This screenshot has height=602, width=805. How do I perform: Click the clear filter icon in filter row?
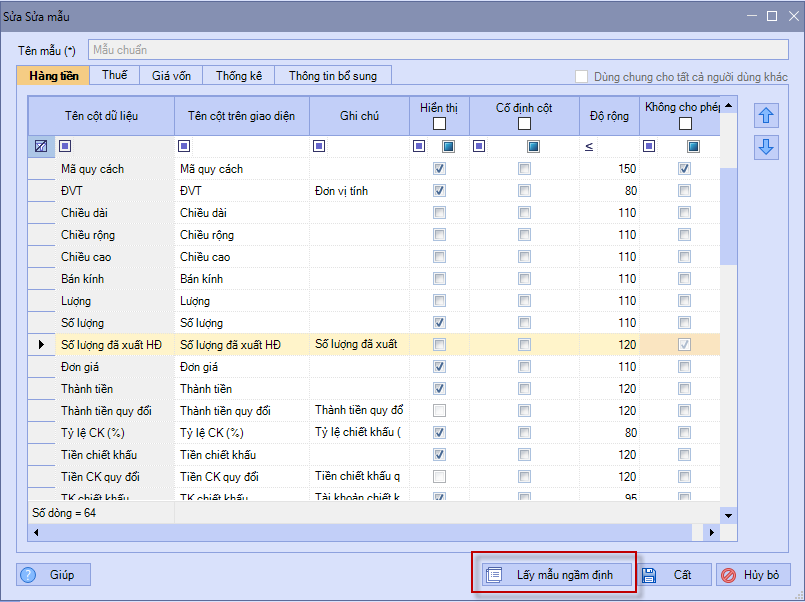[x=41, y=146]
